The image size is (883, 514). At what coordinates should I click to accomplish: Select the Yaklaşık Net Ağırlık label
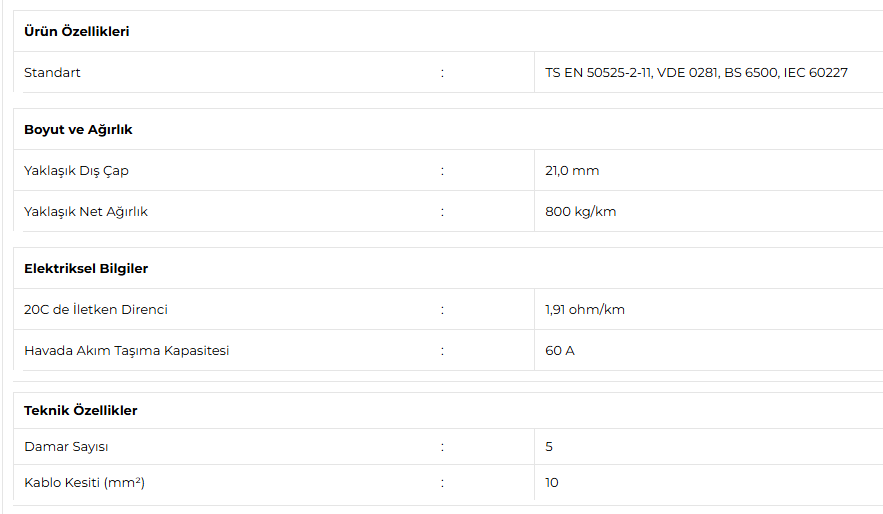pyautogui.click(x=86, y=212)
